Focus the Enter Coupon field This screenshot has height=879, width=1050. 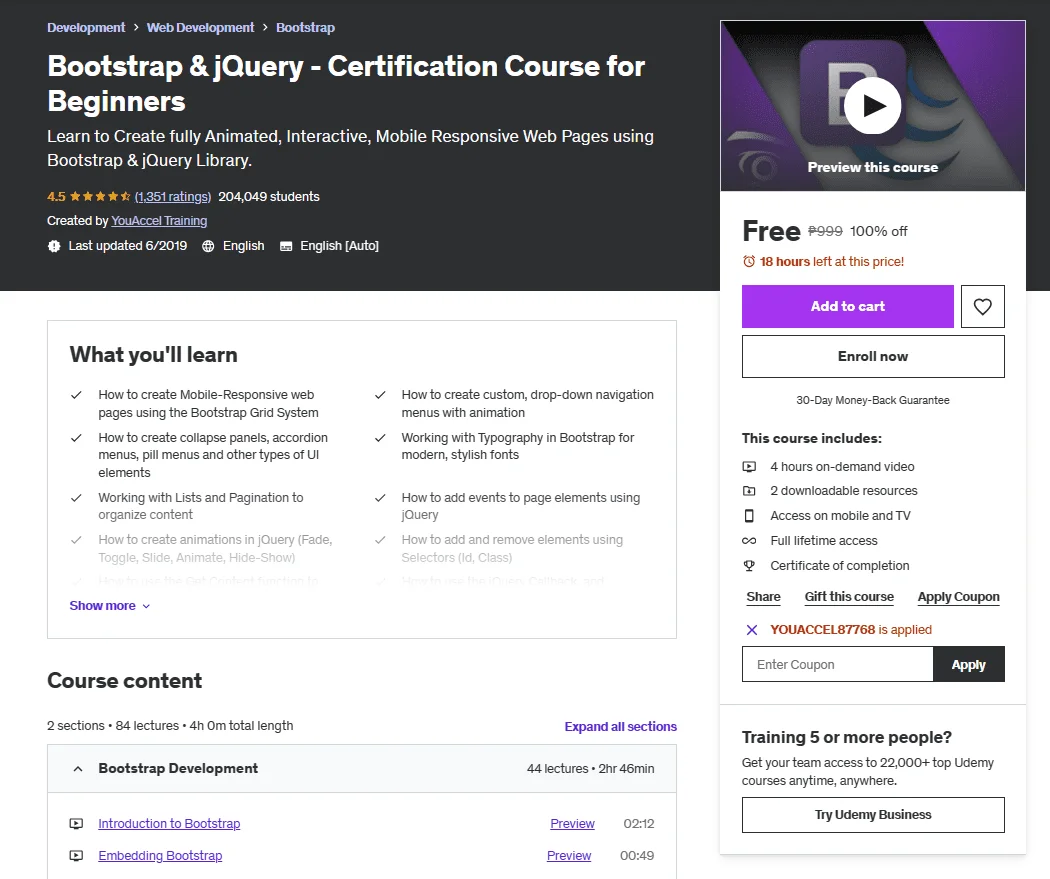[x=838, y=665]
